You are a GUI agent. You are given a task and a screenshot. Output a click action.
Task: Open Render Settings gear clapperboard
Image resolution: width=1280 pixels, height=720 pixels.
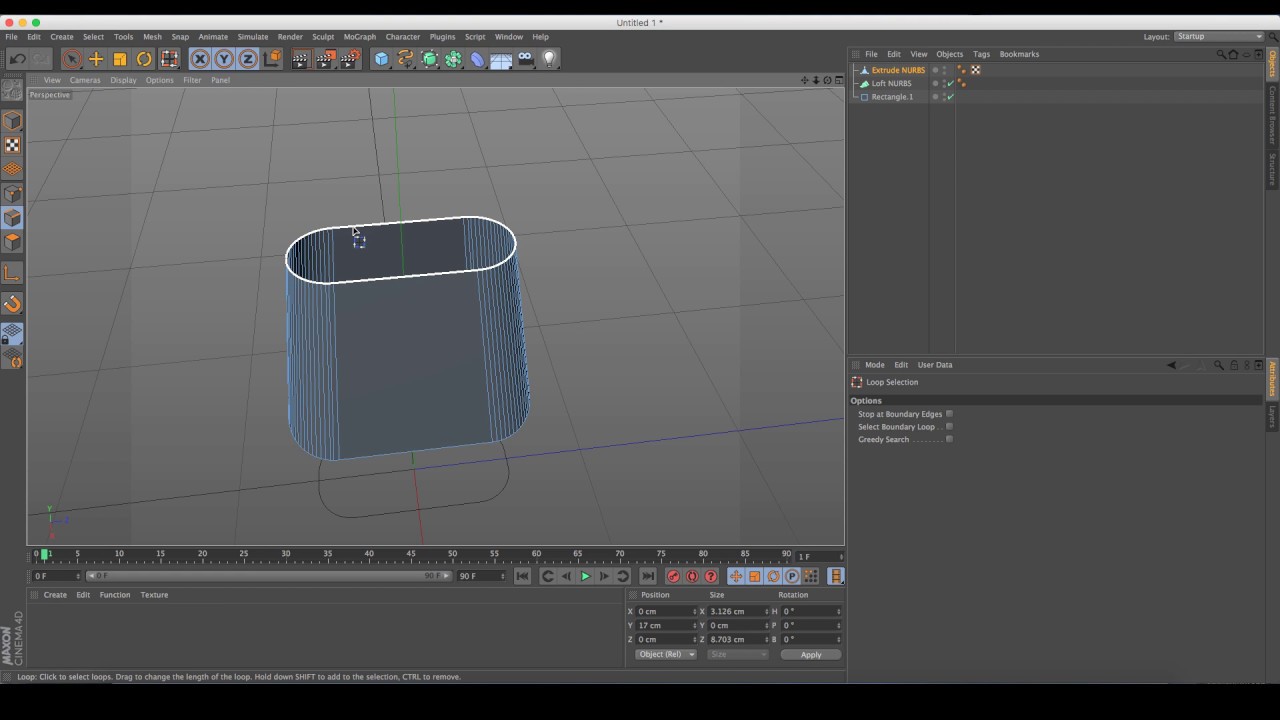click(349, 59)
